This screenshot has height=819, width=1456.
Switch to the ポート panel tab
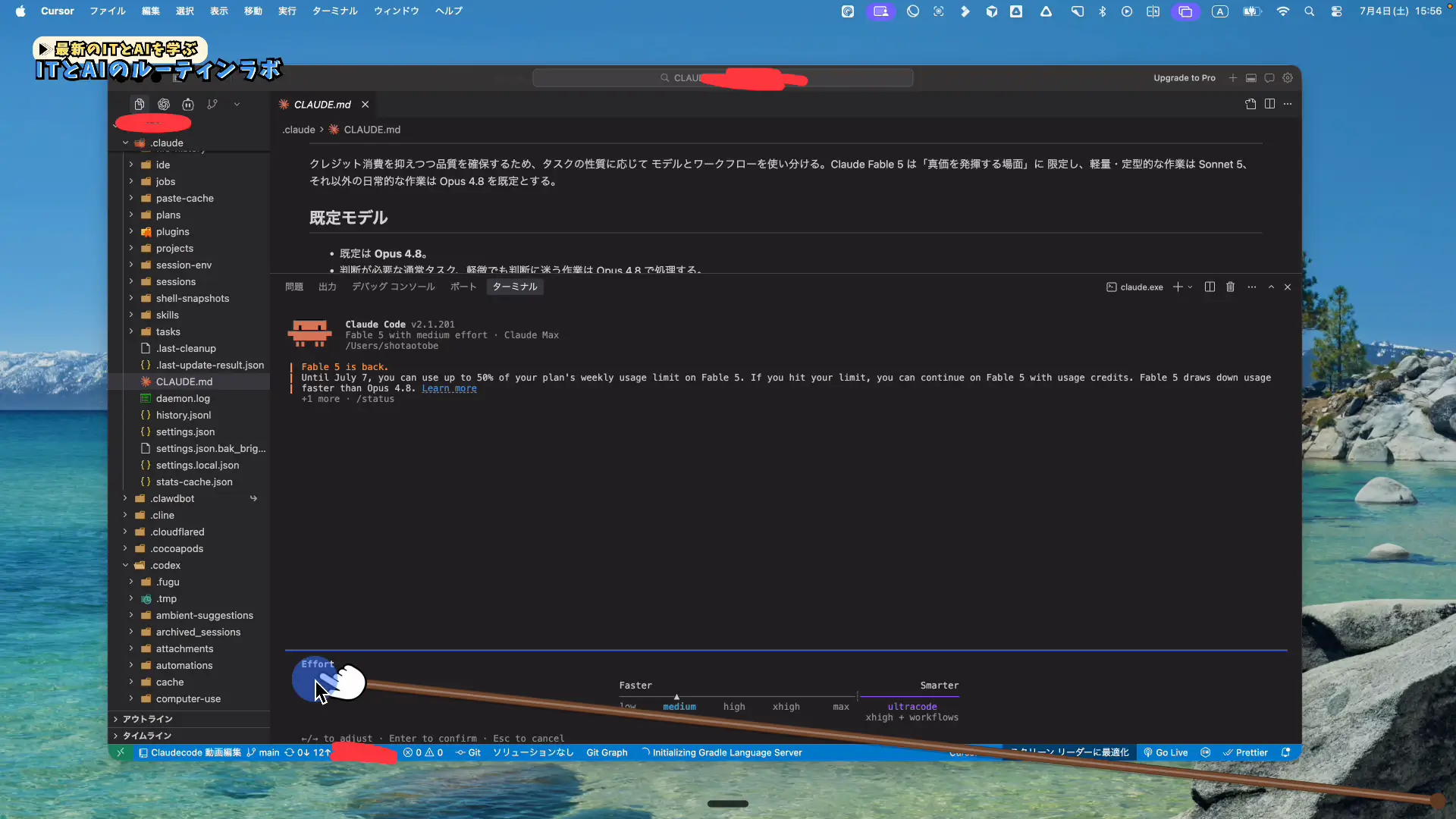point(463,287)
